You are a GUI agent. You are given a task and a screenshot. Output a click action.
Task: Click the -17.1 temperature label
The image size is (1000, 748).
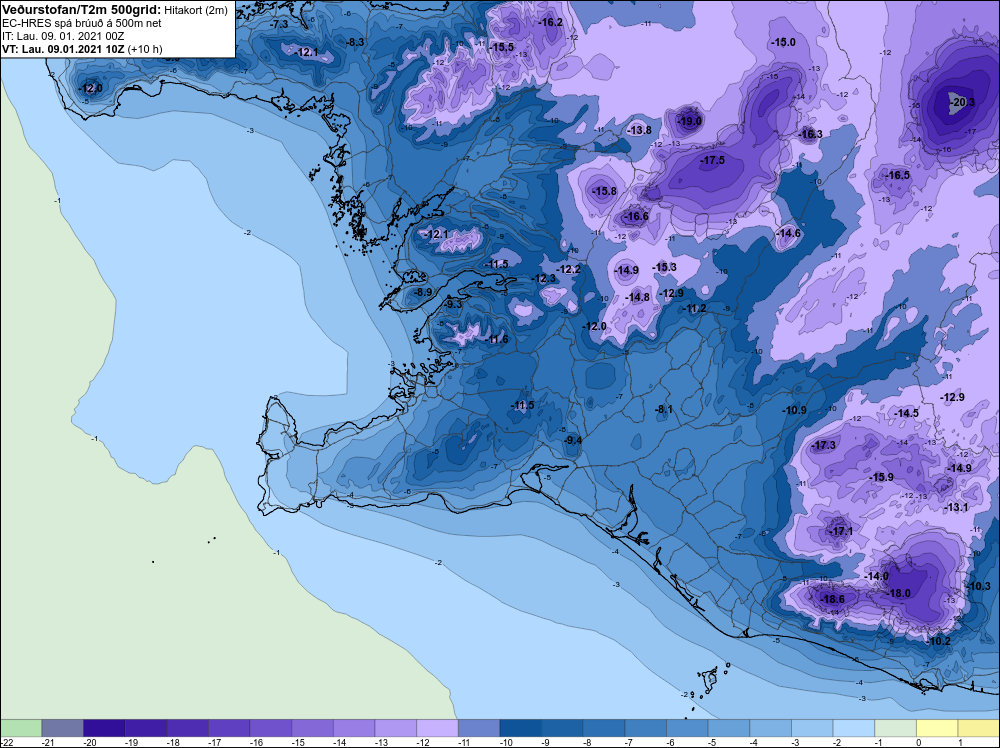click(840, 531)
